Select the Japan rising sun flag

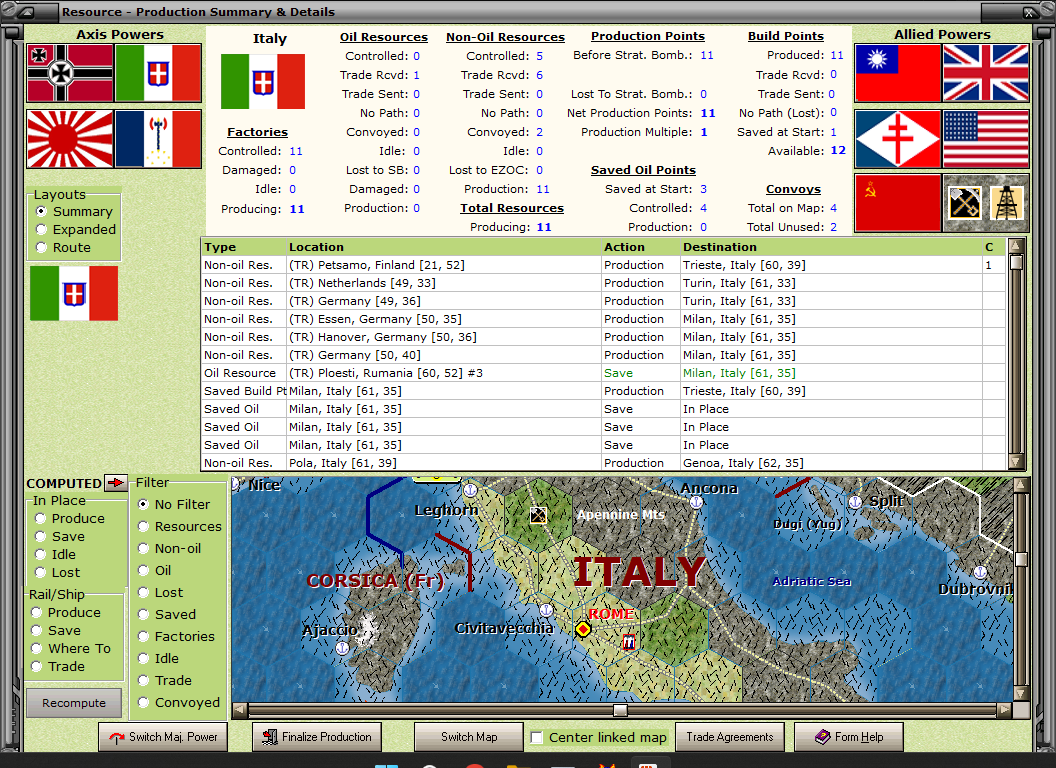point(70,139)
